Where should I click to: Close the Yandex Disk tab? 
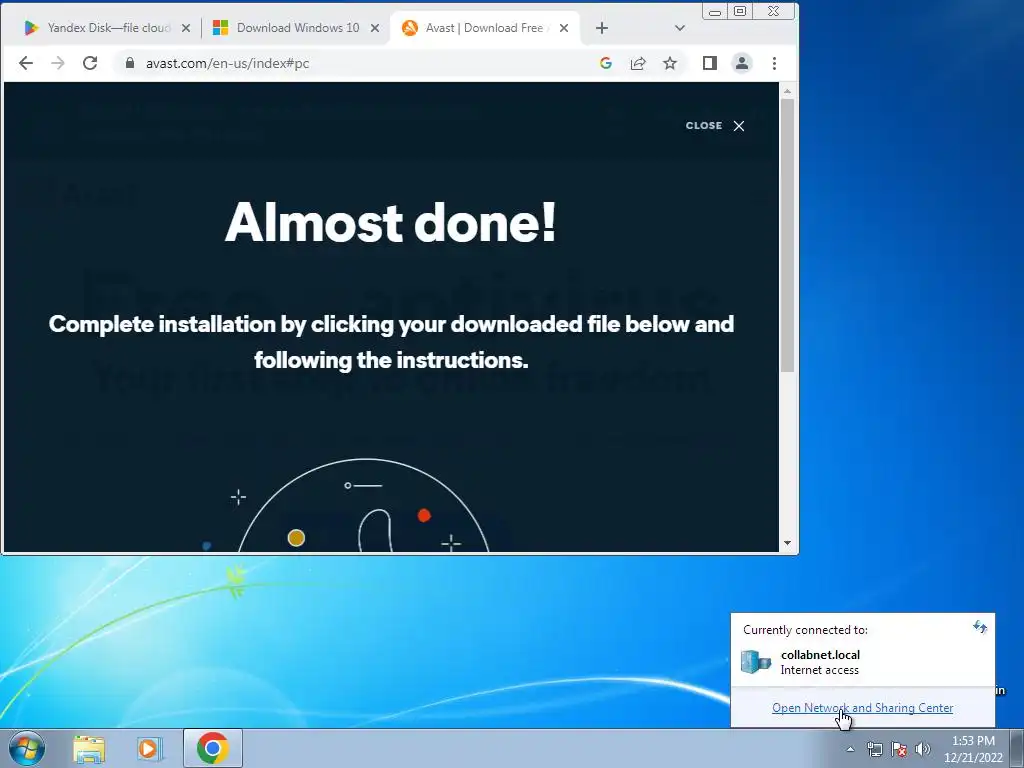pyautogui.click(x=186, y=28)
